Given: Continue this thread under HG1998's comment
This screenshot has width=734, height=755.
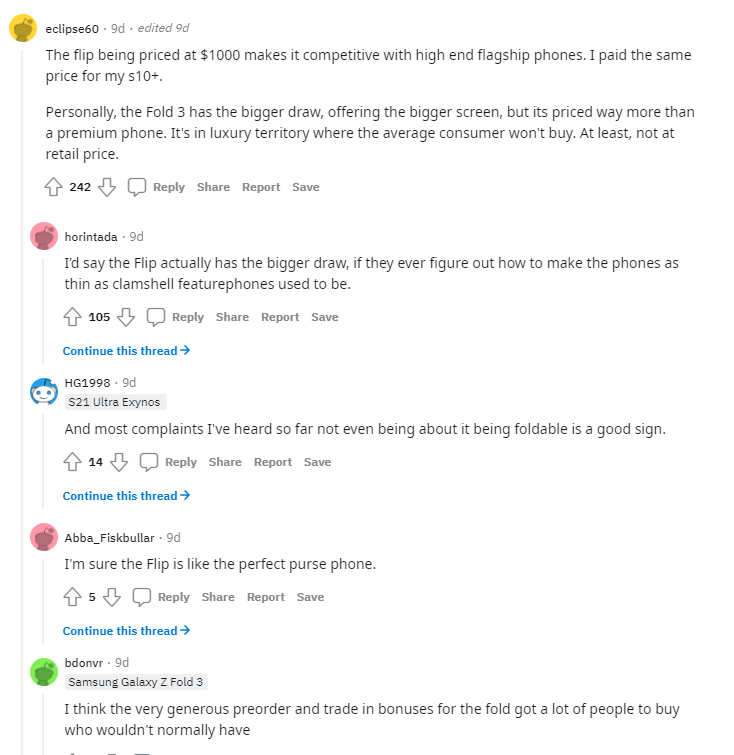Looking at the screenshot, I should click(x=126, y=495).
